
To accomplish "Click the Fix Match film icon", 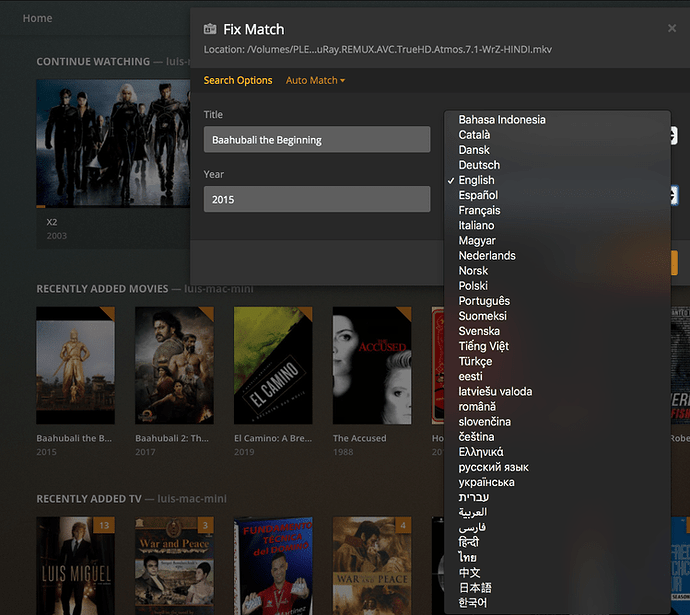I will [x=210, y=29].
